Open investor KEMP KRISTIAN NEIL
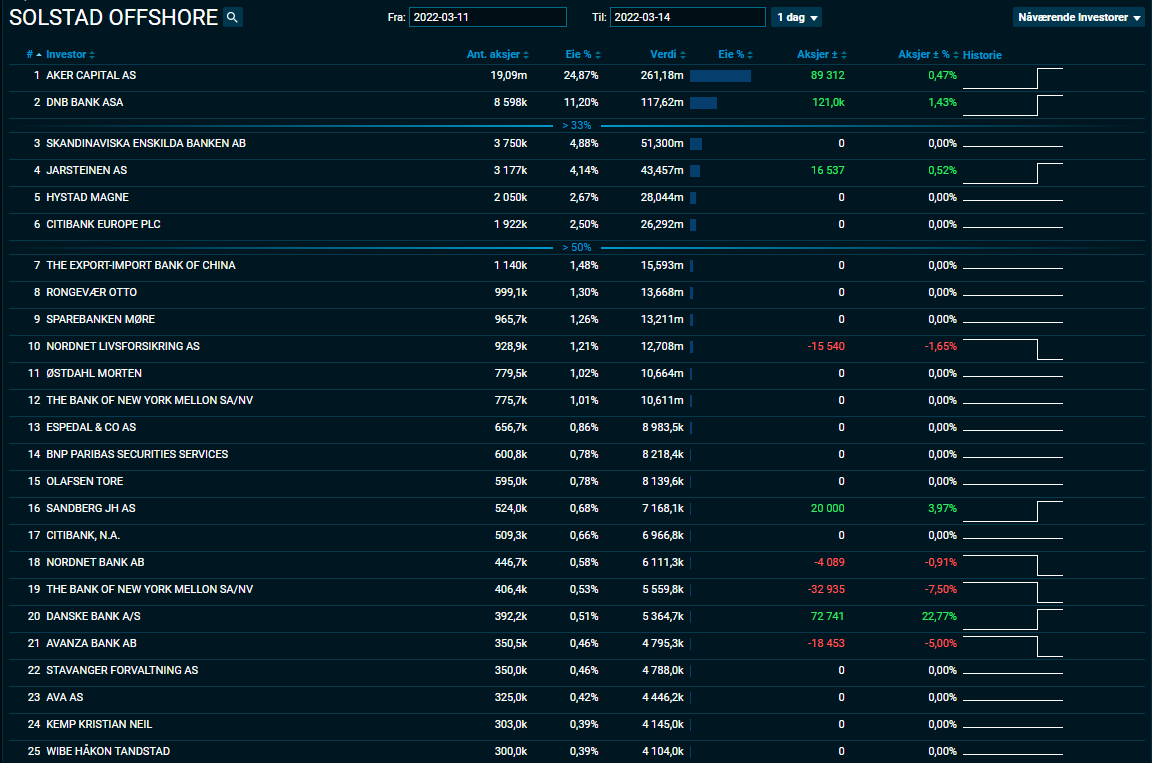This screenshot has width=1152, height=763. (x=99, y=724)
